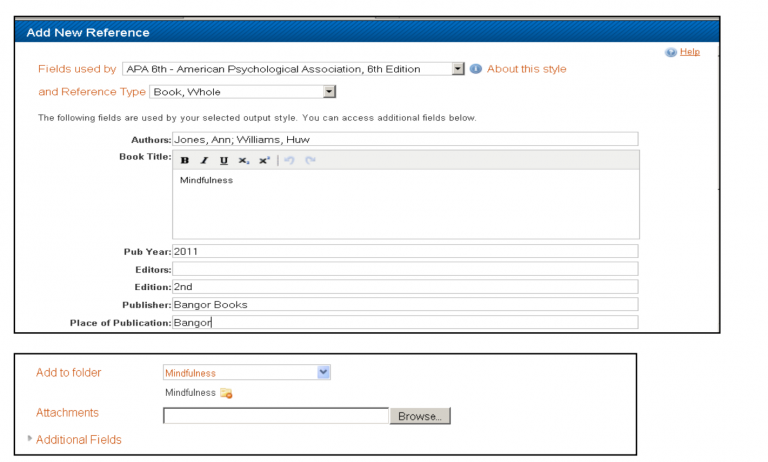Open the Help link
Viewport: 768px width, 462px height.
pos(690,52)
